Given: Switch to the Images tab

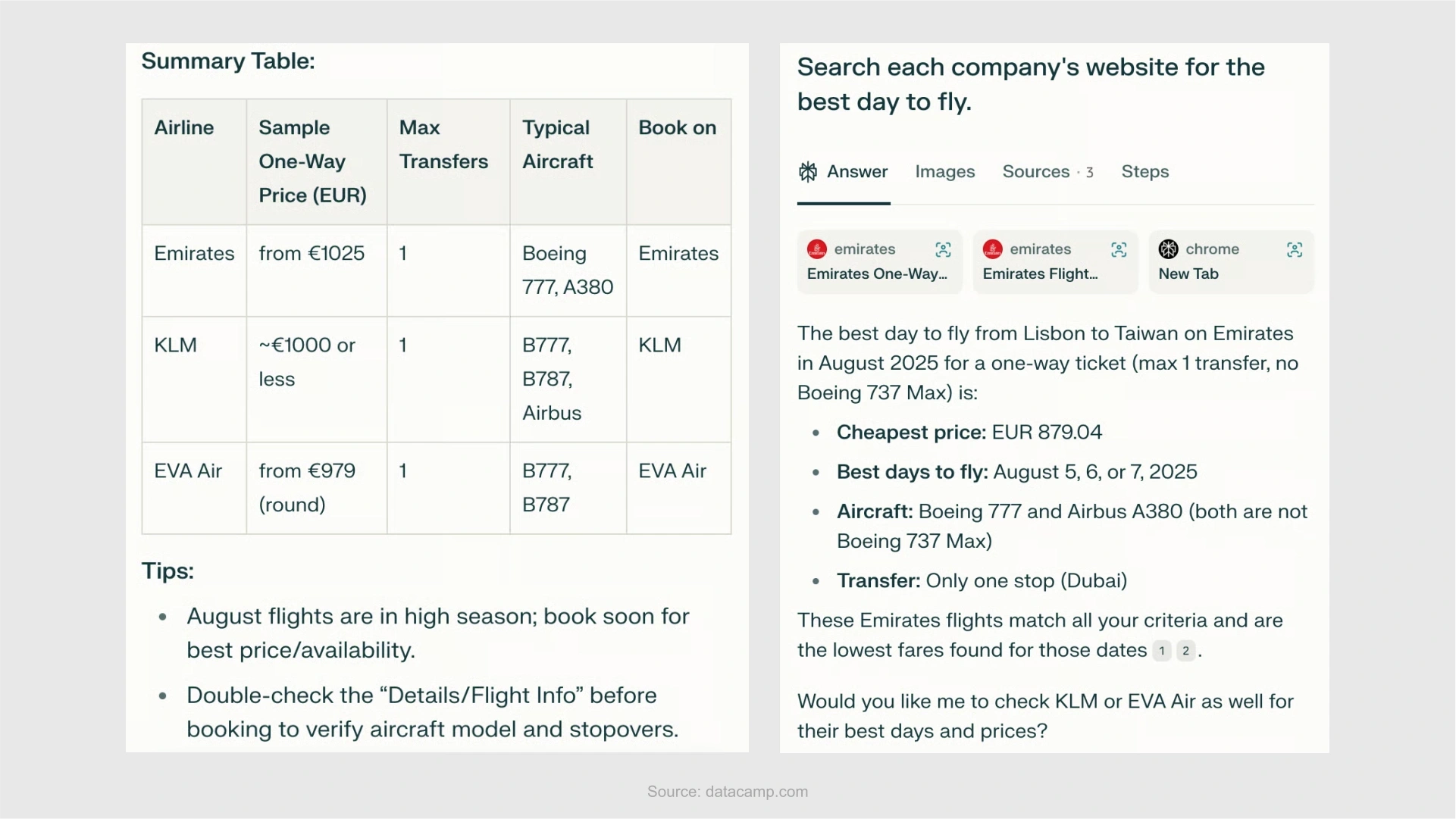Looking at the screenshot, I should tap(944, 172).
